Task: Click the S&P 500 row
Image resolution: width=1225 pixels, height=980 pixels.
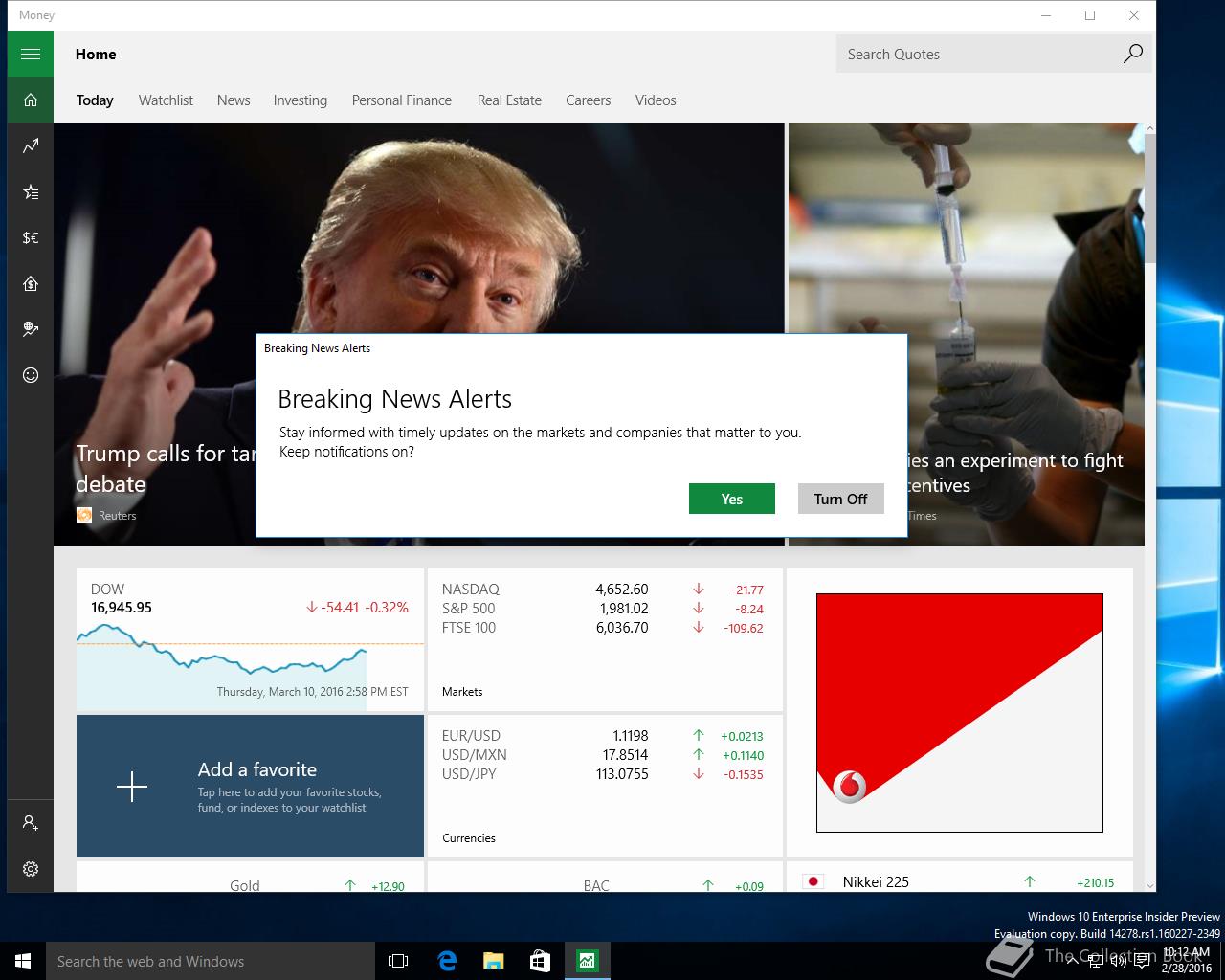Action: (603, 609)
